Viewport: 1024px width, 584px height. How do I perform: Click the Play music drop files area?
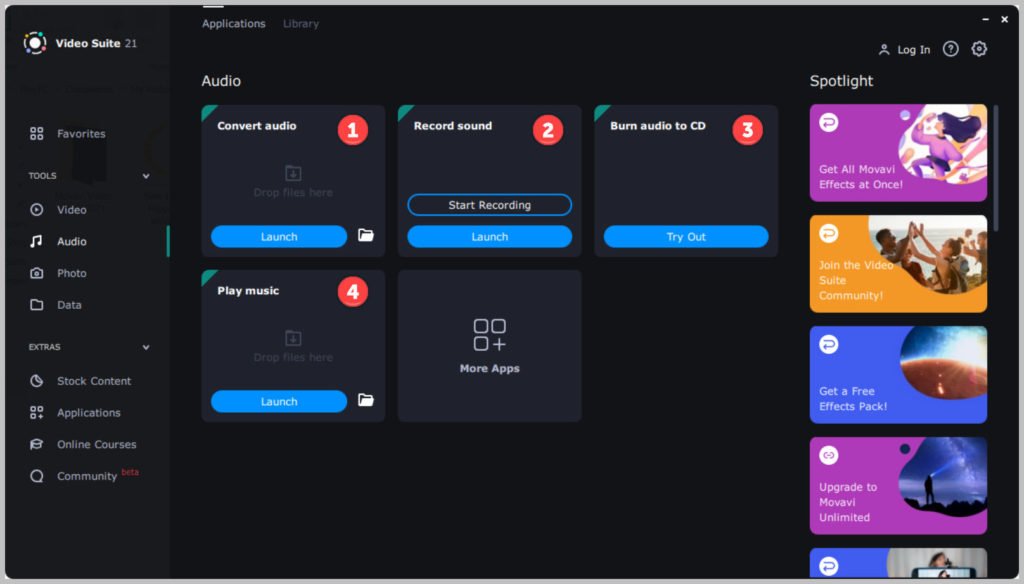tap(293, 346)
